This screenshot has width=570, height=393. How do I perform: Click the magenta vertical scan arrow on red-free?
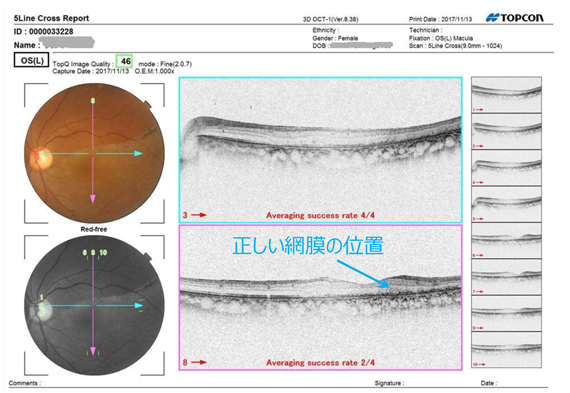pyautogui.click(x=93, y=305)
